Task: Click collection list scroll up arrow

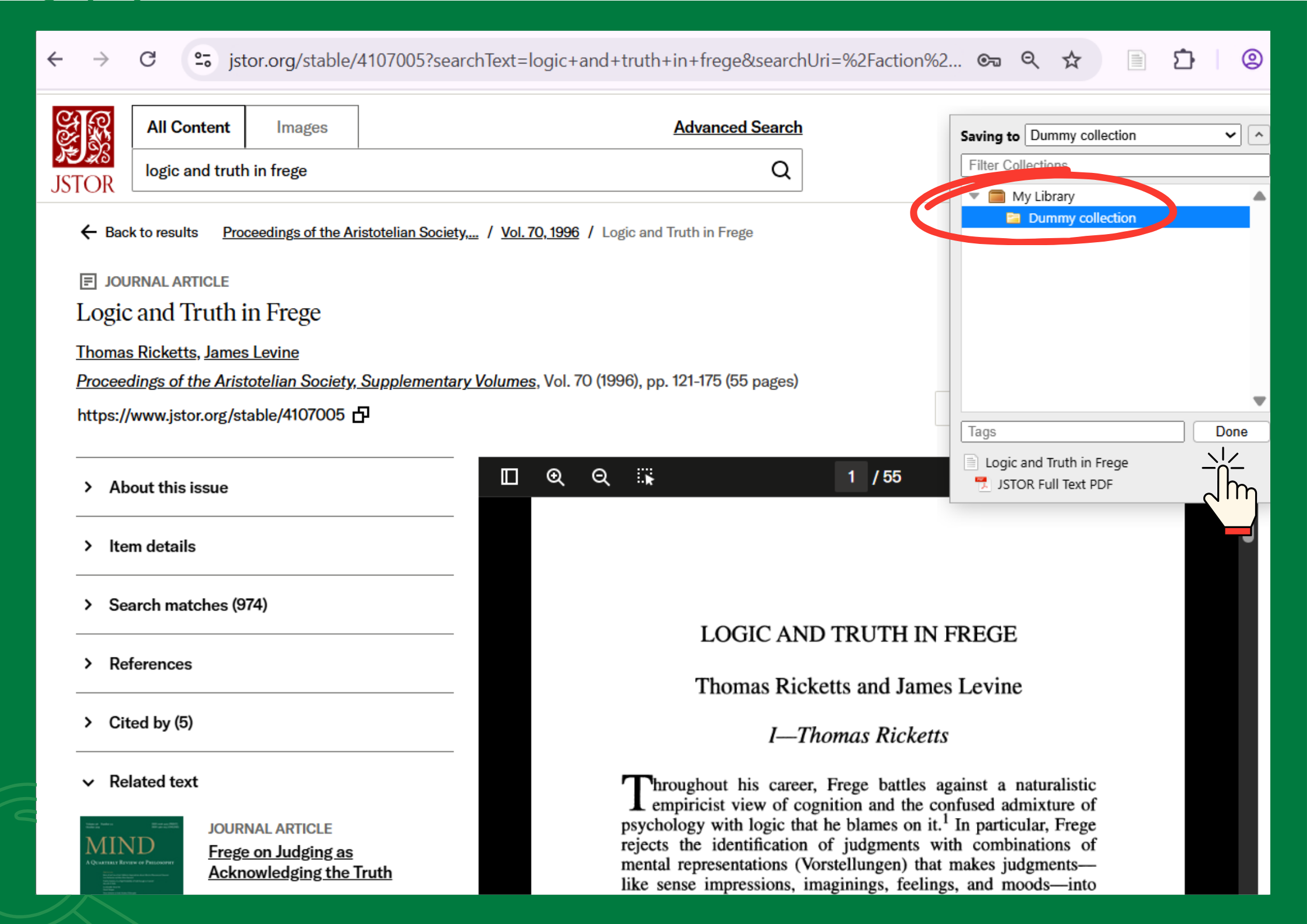Action: (1259, 196)
